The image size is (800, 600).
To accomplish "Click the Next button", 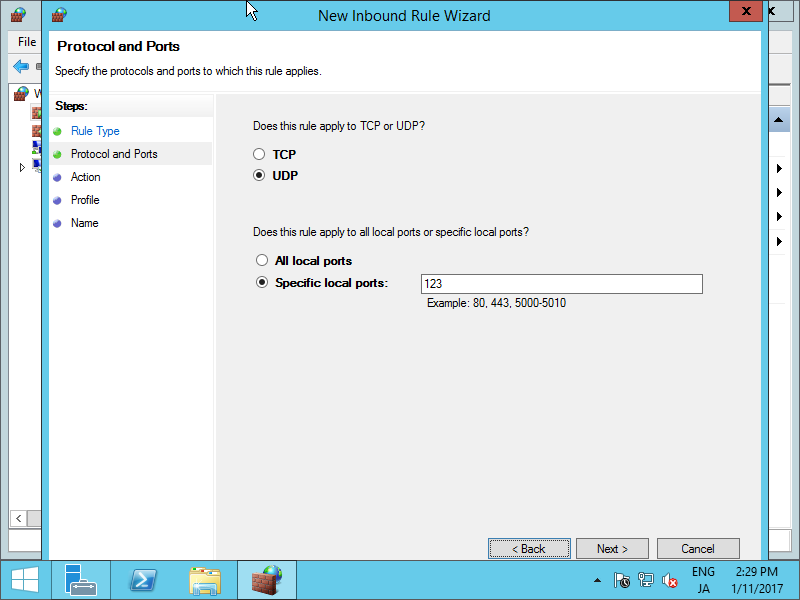I will coord(612,549).
